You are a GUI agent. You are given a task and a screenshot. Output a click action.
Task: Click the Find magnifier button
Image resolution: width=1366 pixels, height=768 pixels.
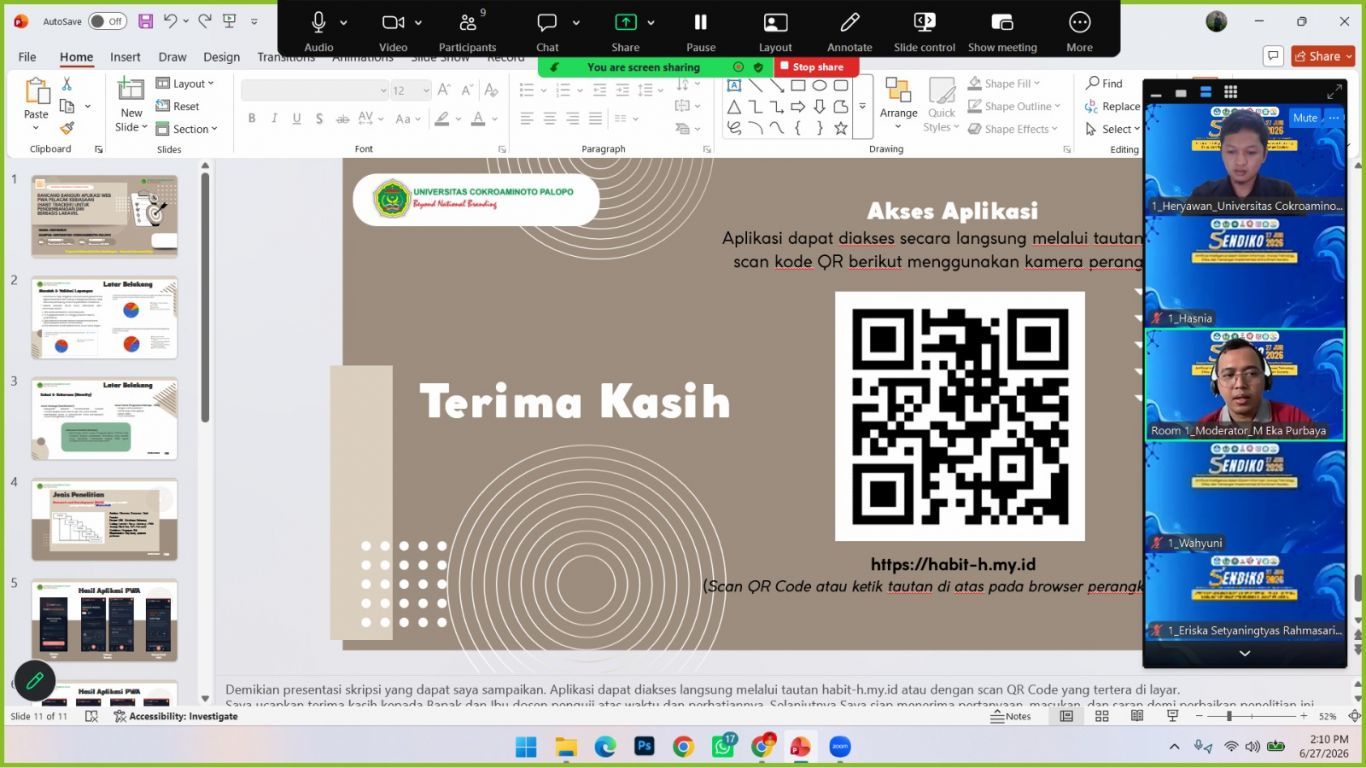(1105, 83)
